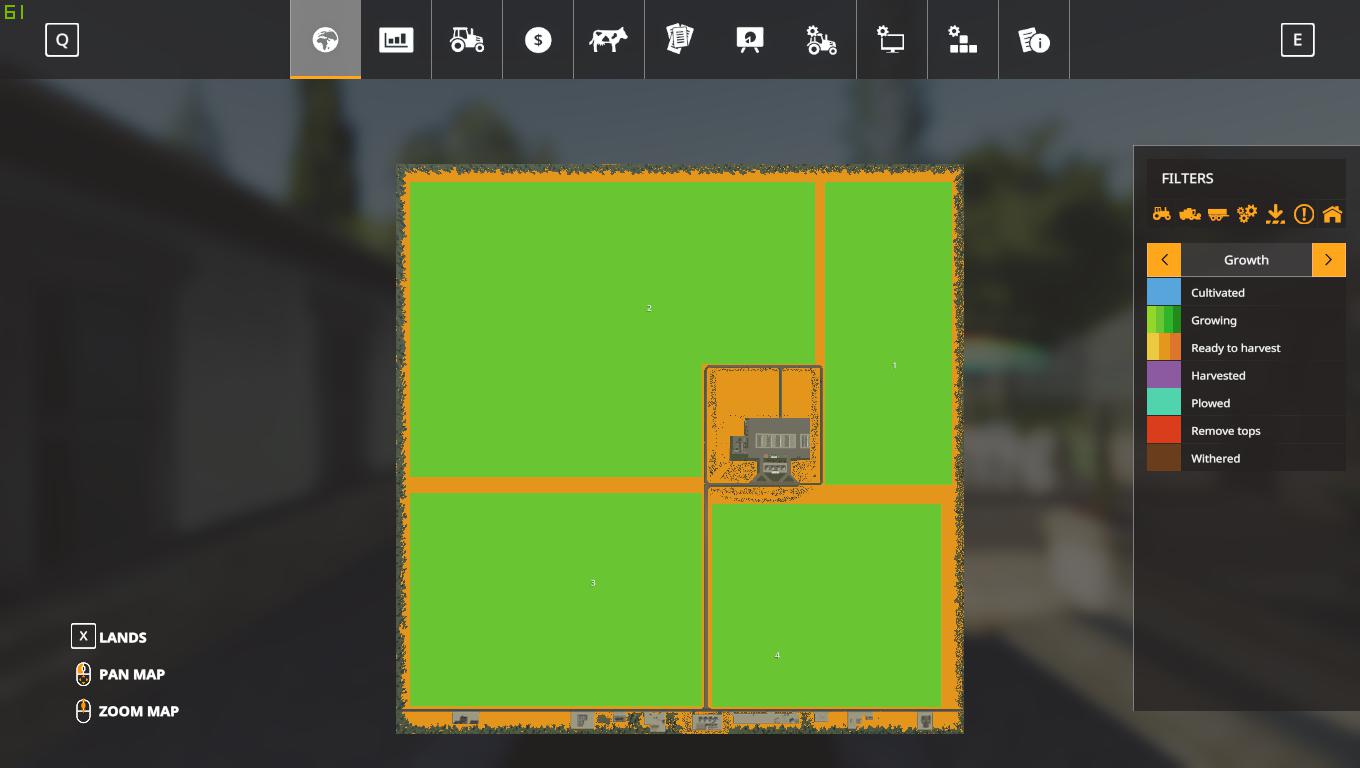
Task: Select the world map tab
Action: click(325, 40)
